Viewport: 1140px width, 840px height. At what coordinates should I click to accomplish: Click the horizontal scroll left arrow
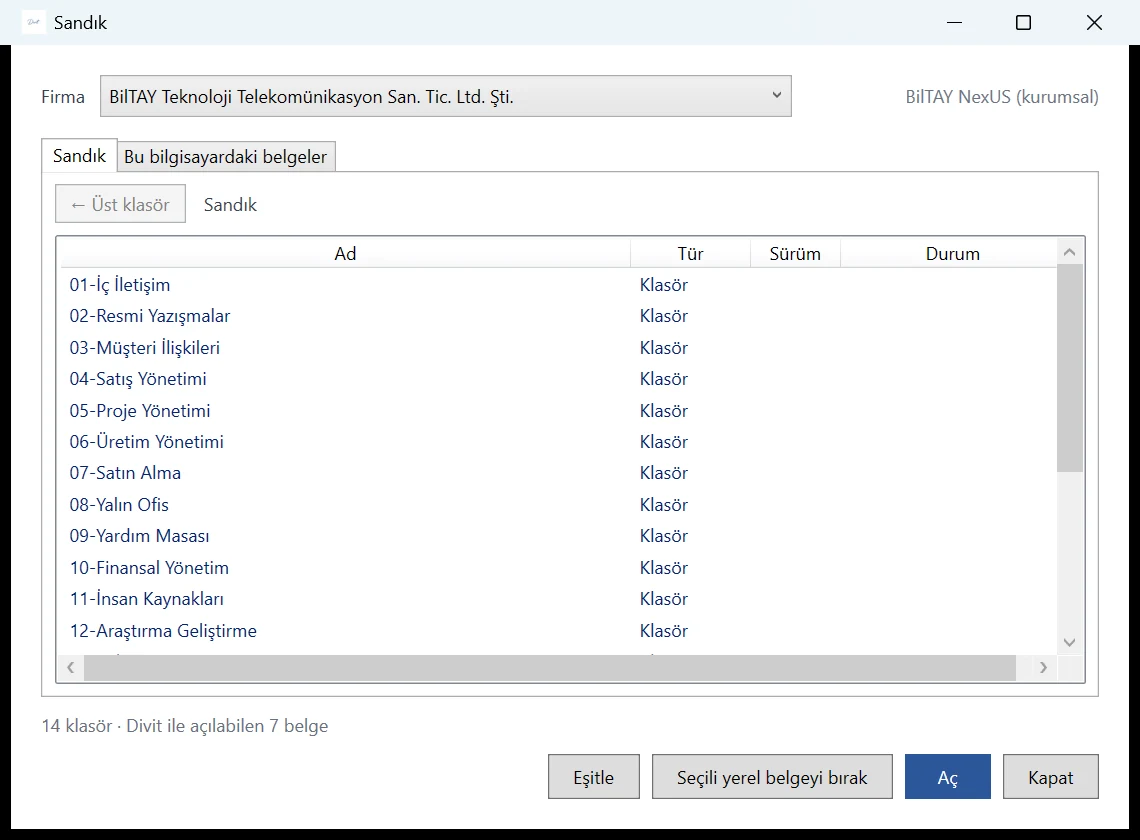click(71, 667)
